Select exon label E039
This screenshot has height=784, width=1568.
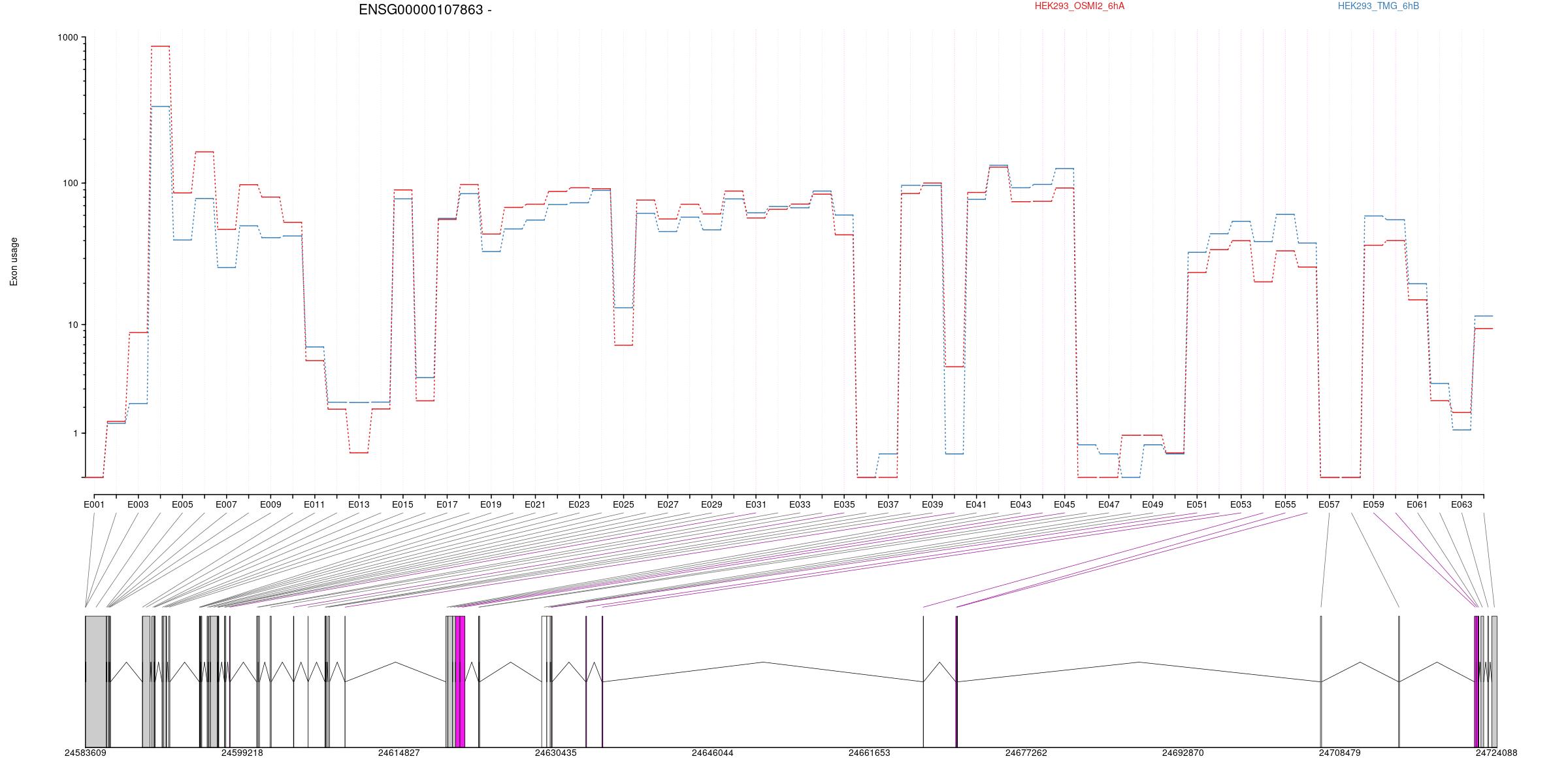coord(932,504)
